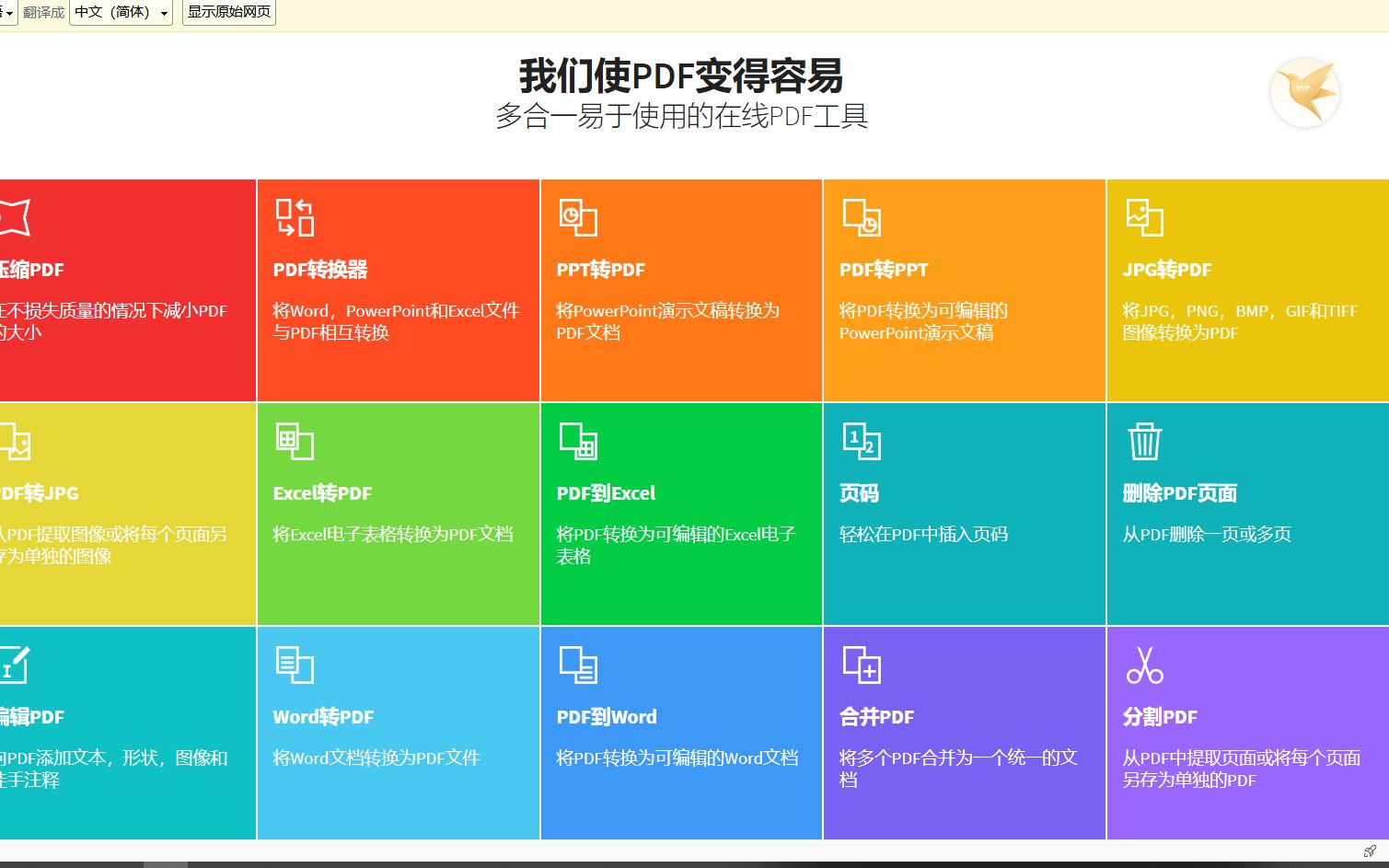Open the Word转PDF tool title
1389x868 pixels.
[x=323, y=717]
